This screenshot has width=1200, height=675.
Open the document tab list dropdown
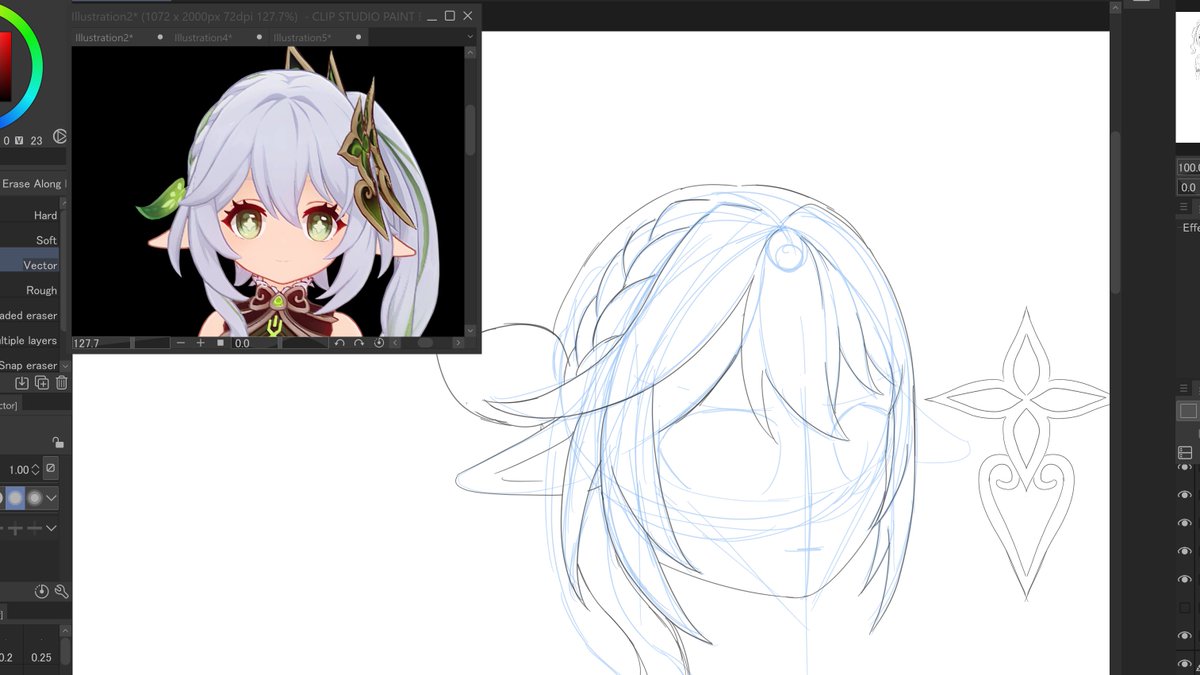tap(470, 37)
